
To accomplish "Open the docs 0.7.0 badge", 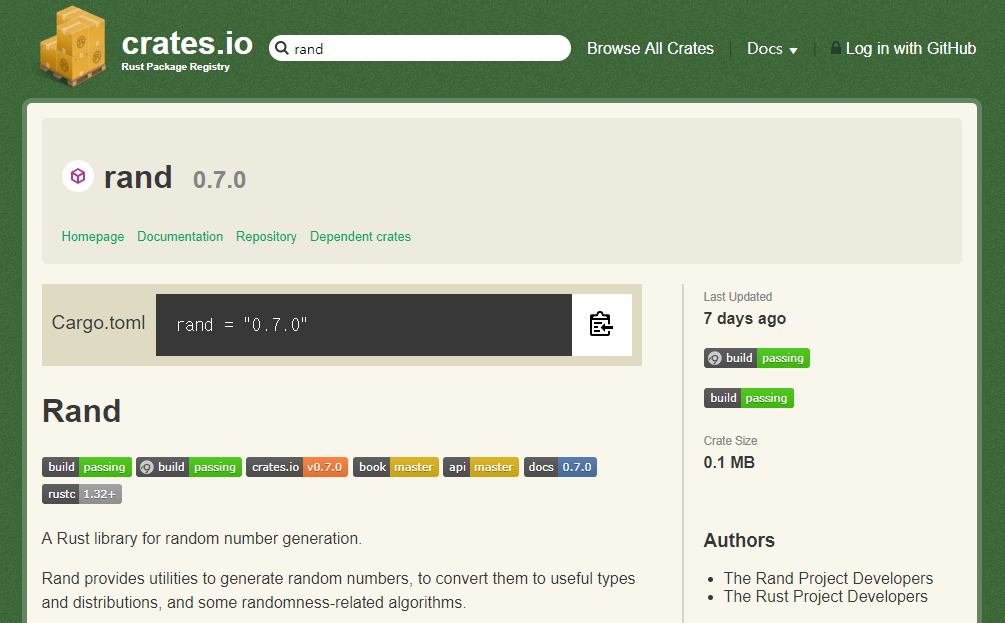I will click(560, 467).
